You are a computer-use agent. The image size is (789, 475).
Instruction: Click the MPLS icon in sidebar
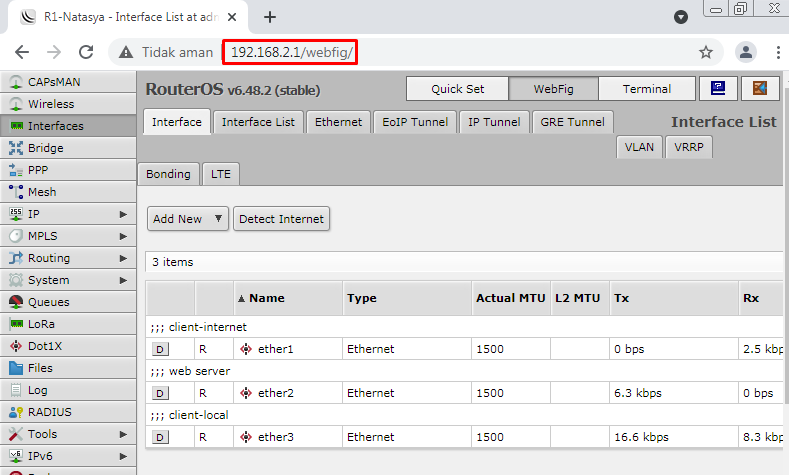(x=16, y=236)
